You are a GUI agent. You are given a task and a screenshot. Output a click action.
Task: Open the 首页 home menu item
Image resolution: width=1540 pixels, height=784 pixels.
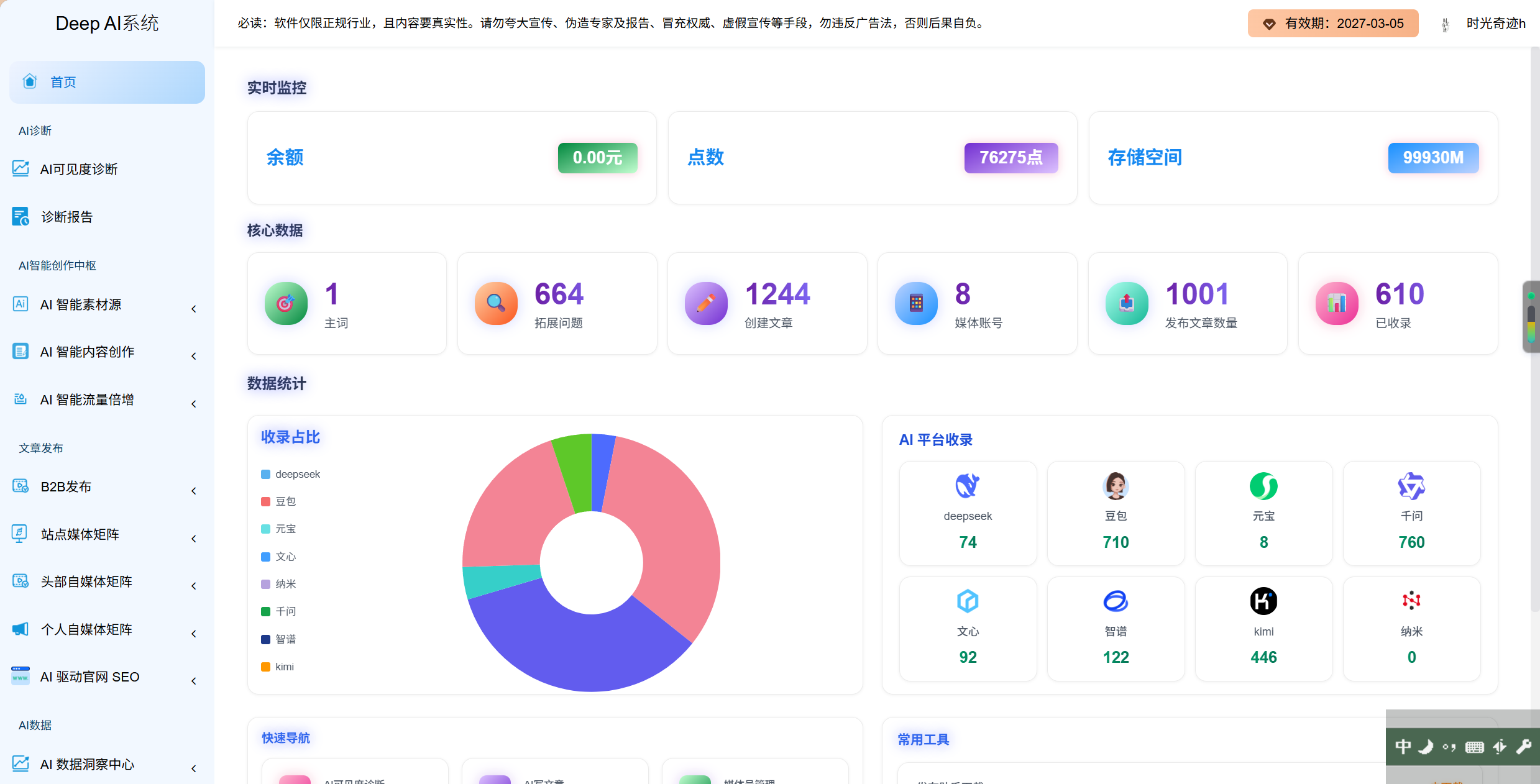point(107,82)
